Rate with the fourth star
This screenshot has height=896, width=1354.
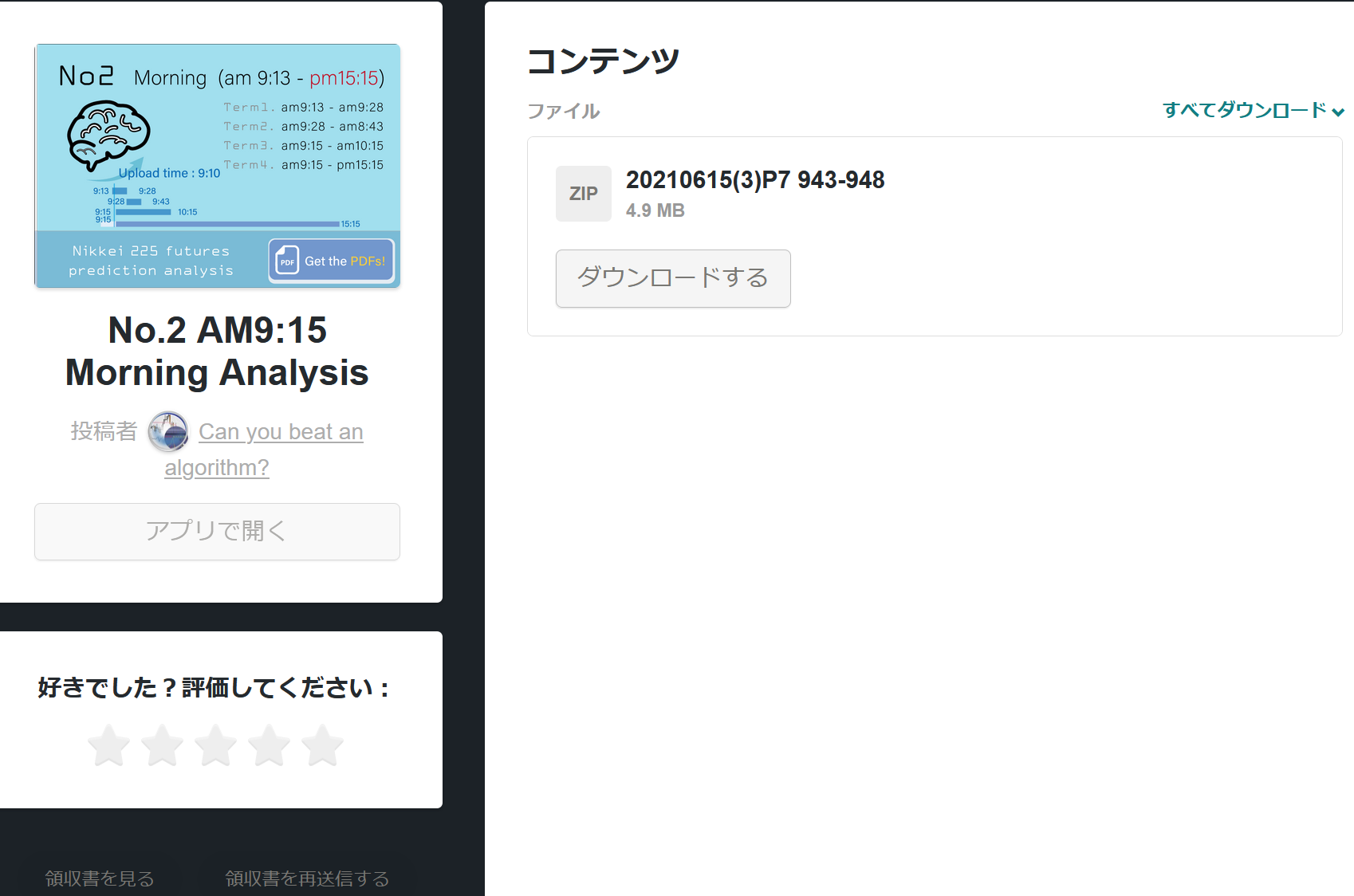[270, 746]
